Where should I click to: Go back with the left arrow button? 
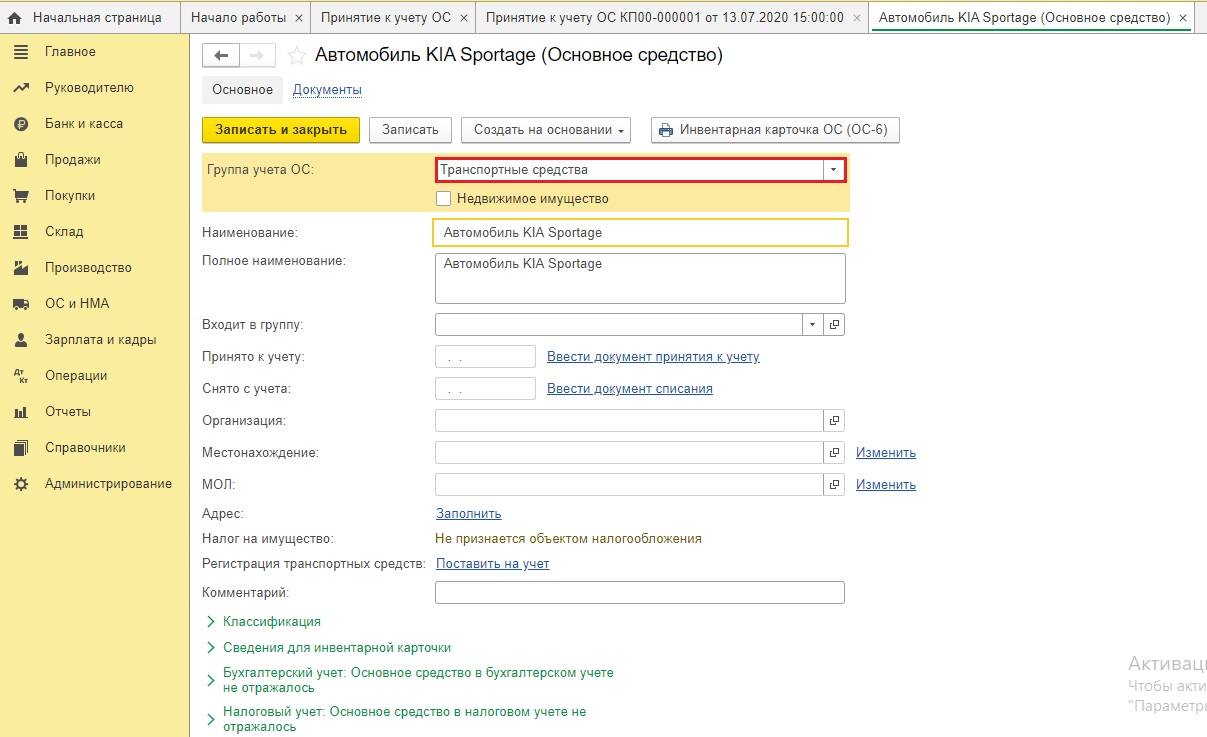click(221, 56)
